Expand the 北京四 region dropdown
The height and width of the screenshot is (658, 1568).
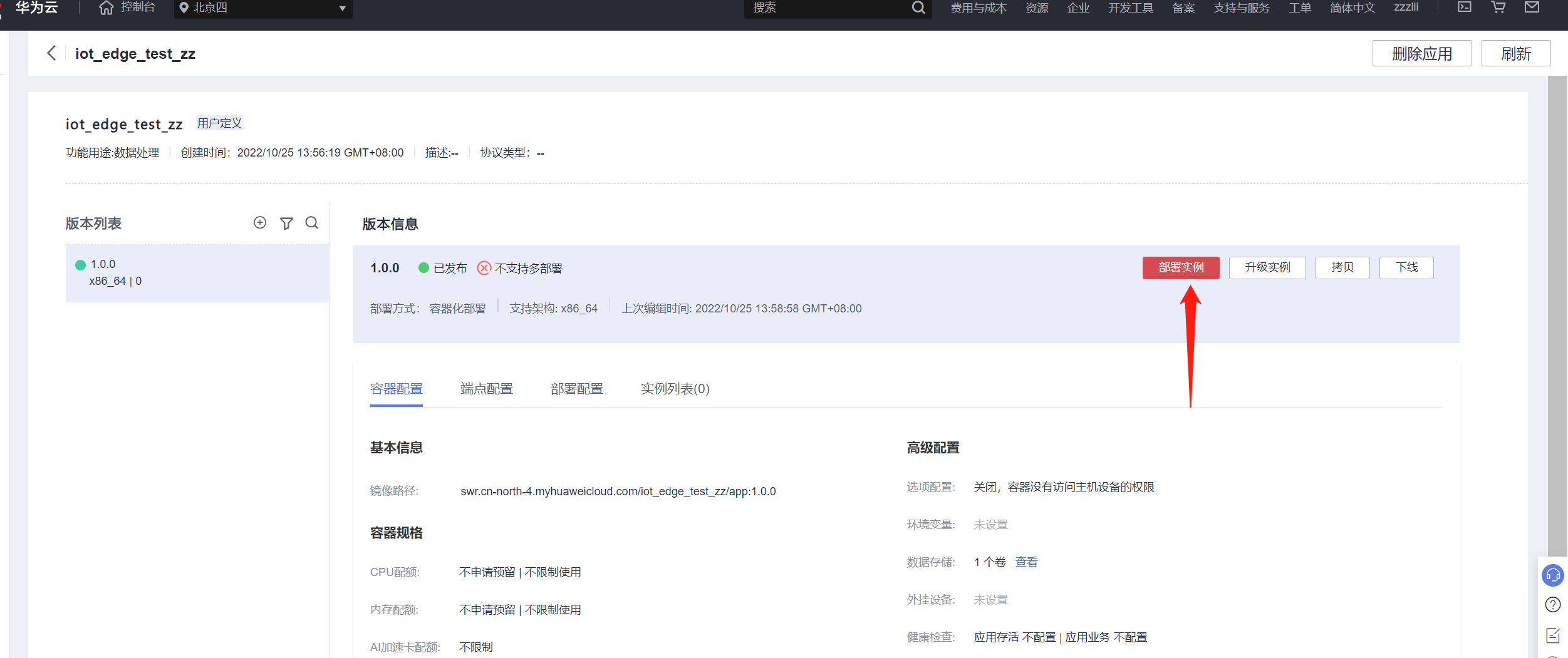click(263, 8)
